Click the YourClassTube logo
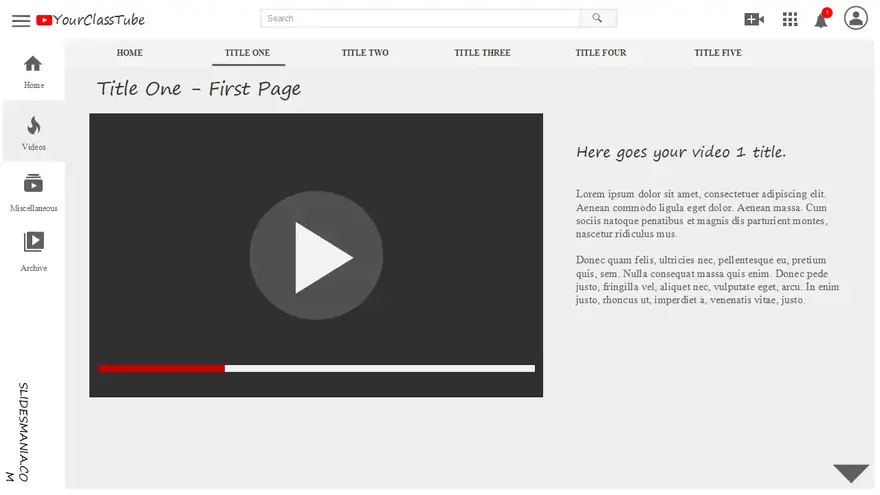The width and height of the screenshot is (880, 495). pos(90,20)
